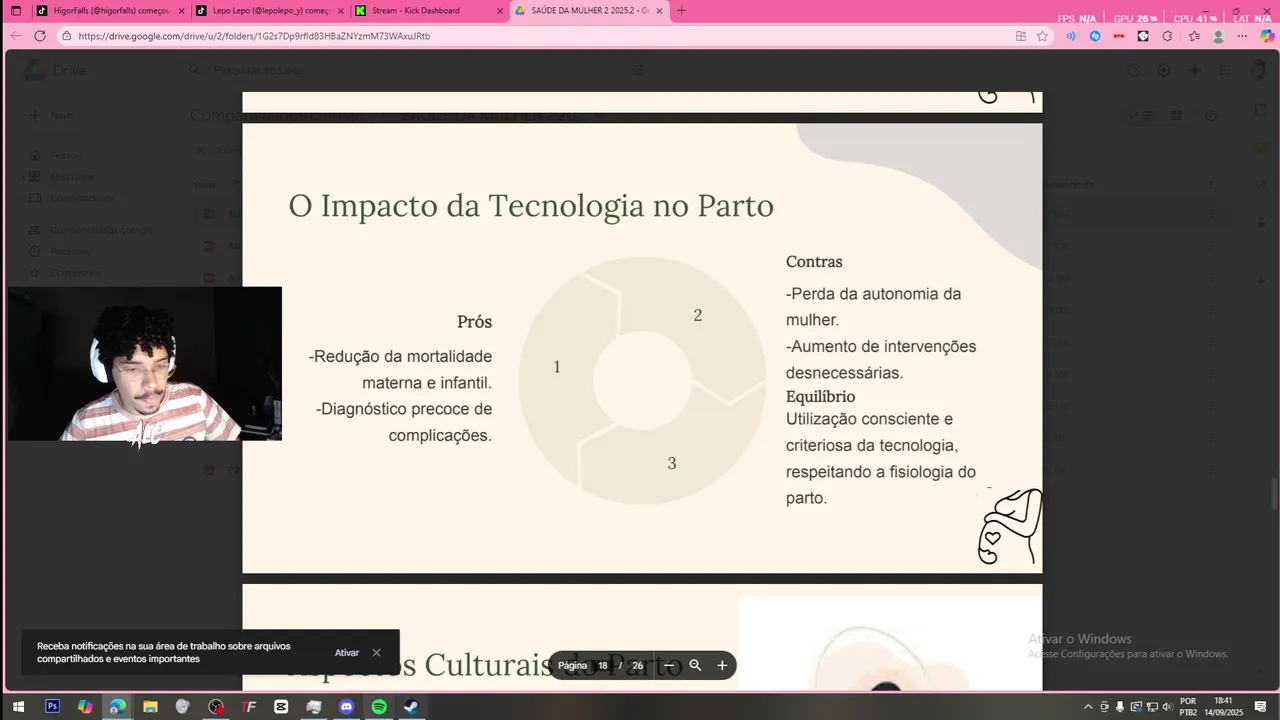Open the browser split screen apps icon
1280x720 pixels.
tap(1020, 36)
